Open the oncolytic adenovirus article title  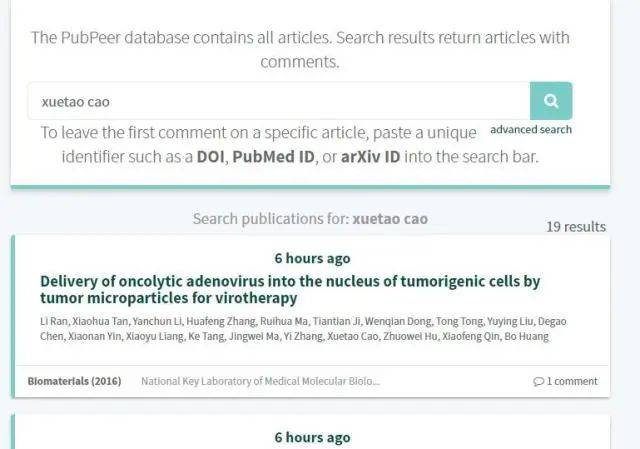tap(290, 289)
